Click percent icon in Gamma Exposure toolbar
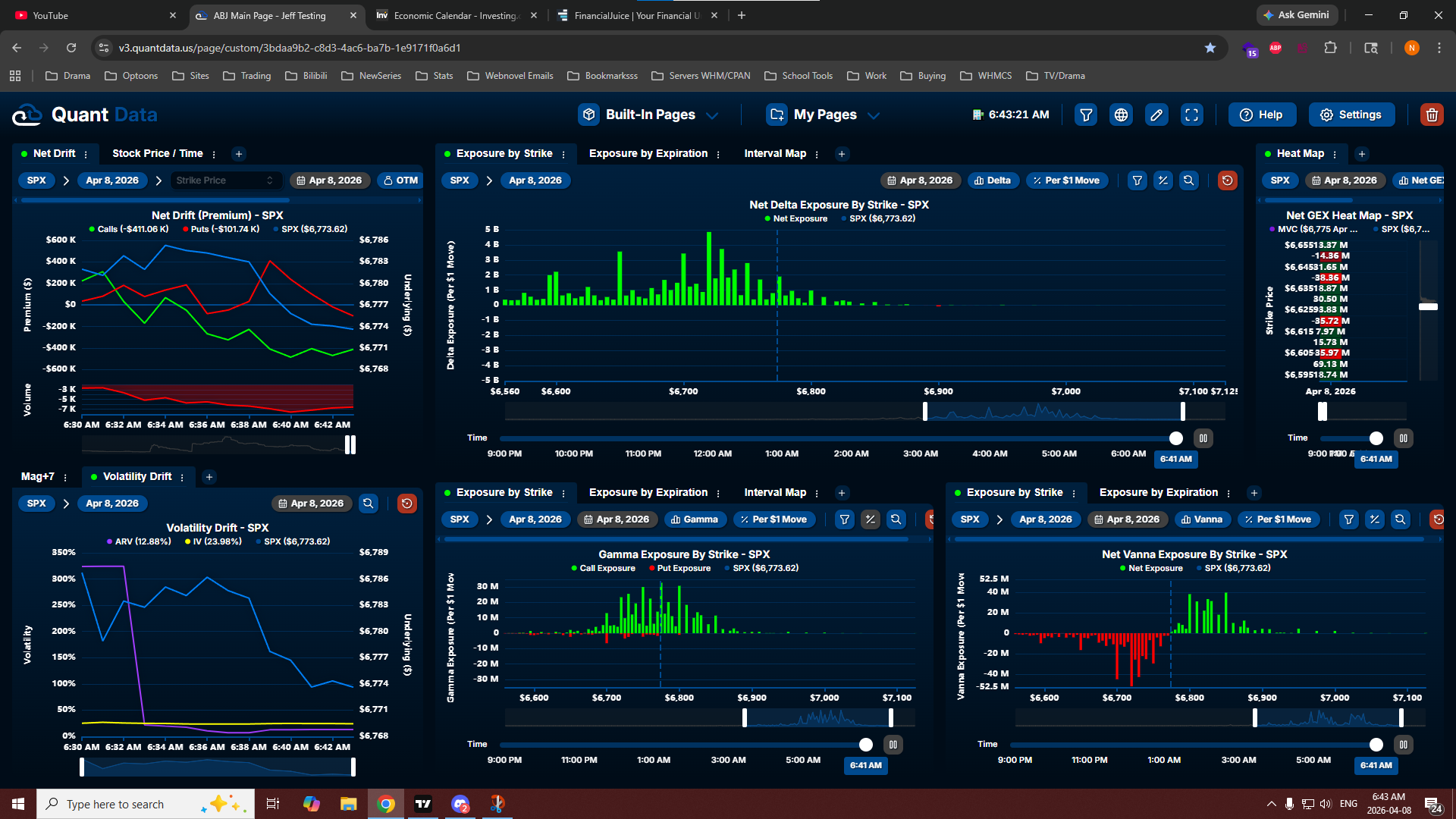Image resolution: width=1456 pixels, height=819 pixels. pyautogui.click(x=870, y=519)
